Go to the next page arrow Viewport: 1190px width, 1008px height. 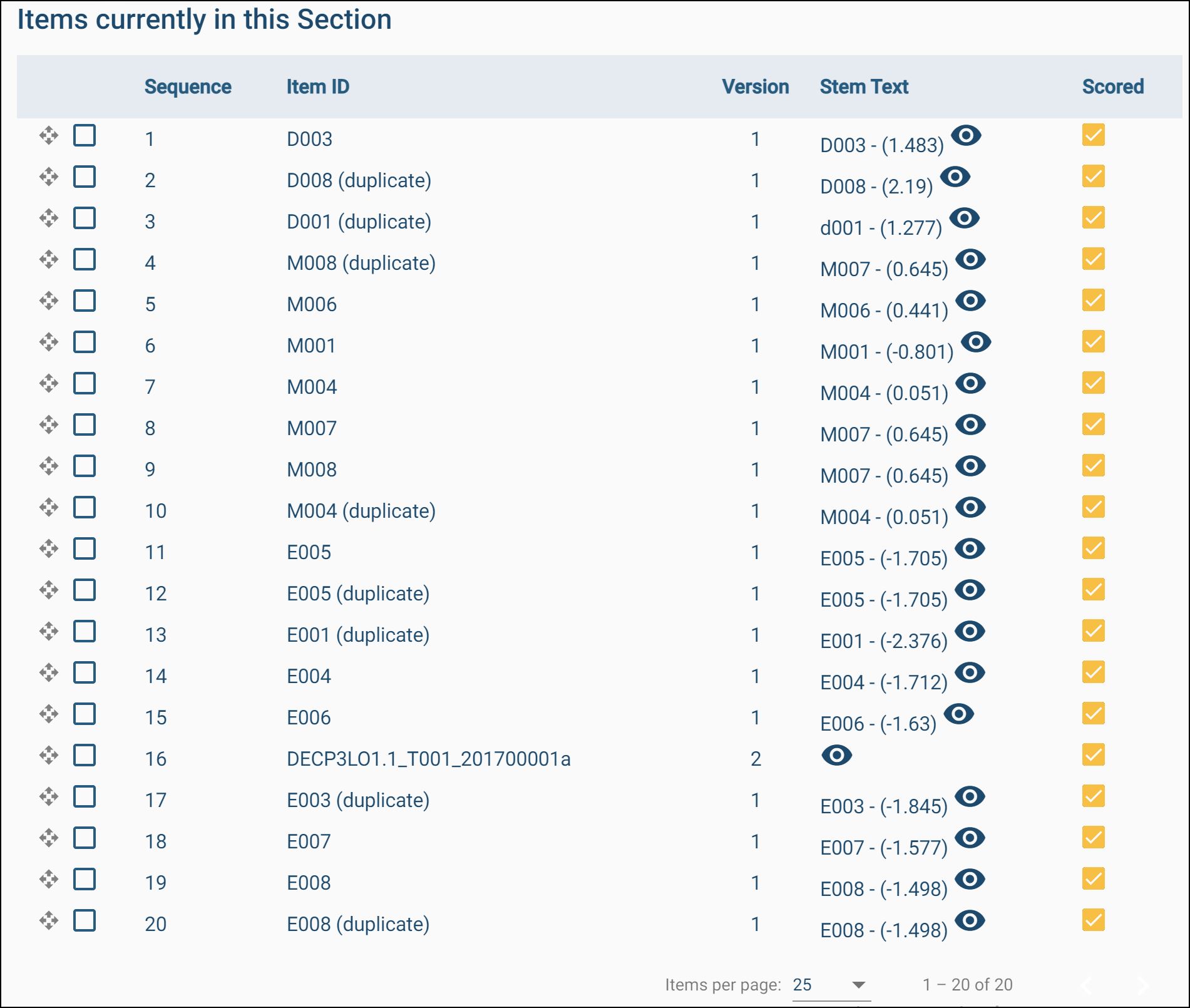coord(1142,985)
